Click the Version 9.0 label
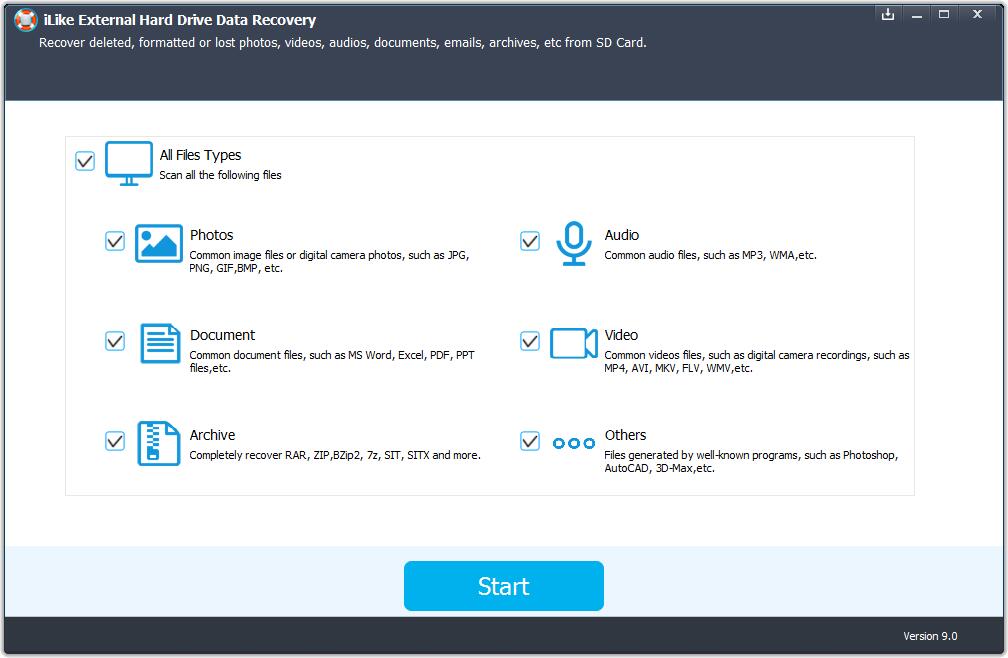 click(930, 636)
